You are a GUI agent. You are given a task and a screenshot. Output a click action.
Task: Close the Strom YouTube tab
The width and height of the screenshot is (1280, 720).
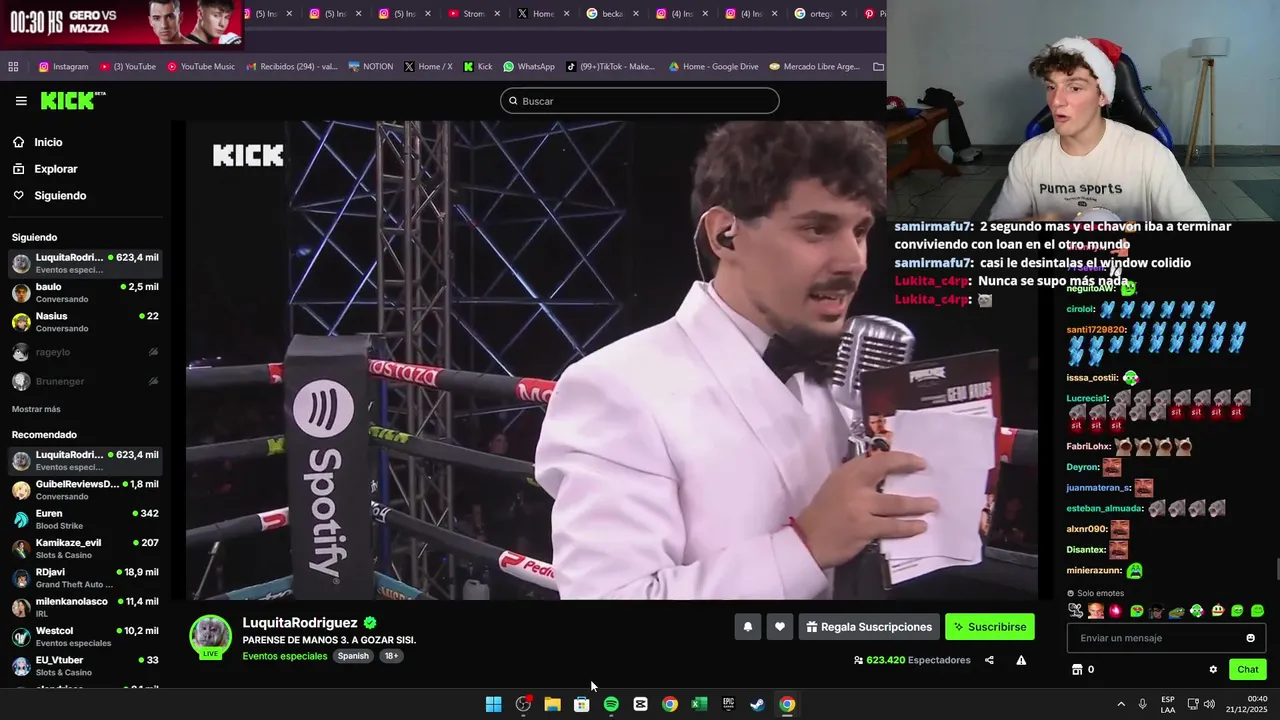[498, 14]
